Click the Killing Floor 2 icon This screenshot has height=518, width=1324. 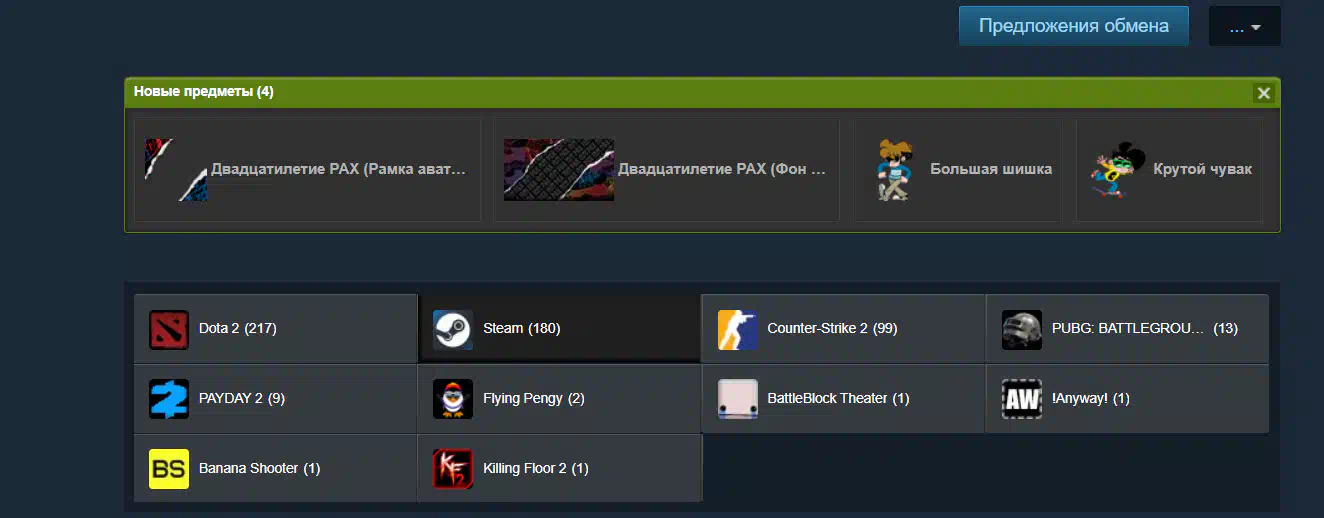tap(453, 469)
